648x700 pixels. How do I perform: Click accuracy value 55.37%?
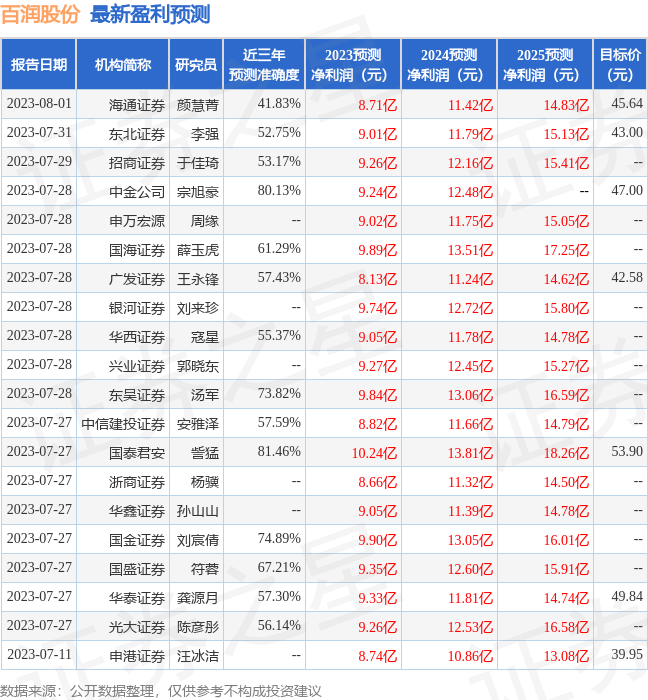pos(279,336)
